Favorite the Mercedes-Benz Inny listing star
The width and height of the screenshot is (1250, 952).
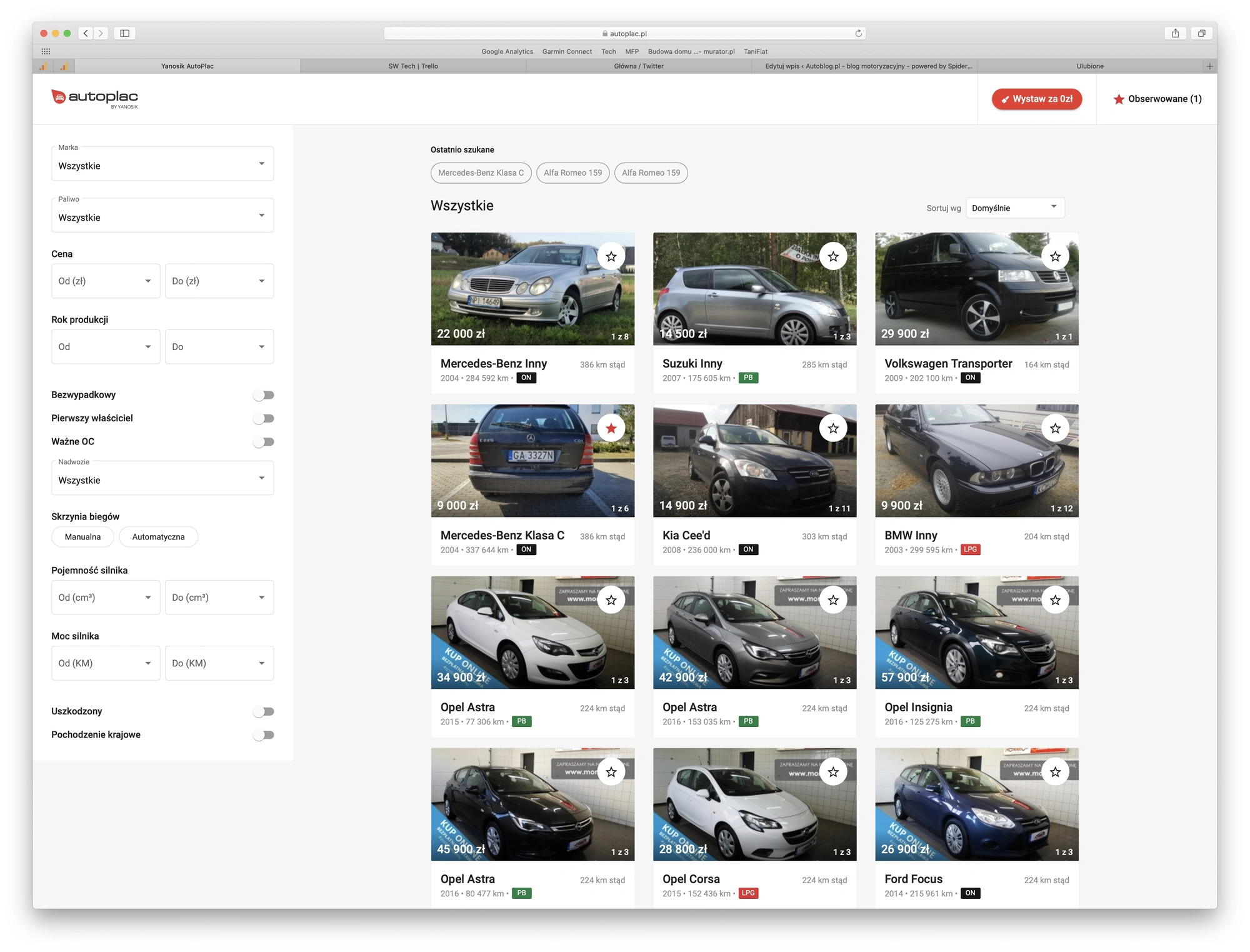coord(611,256)
